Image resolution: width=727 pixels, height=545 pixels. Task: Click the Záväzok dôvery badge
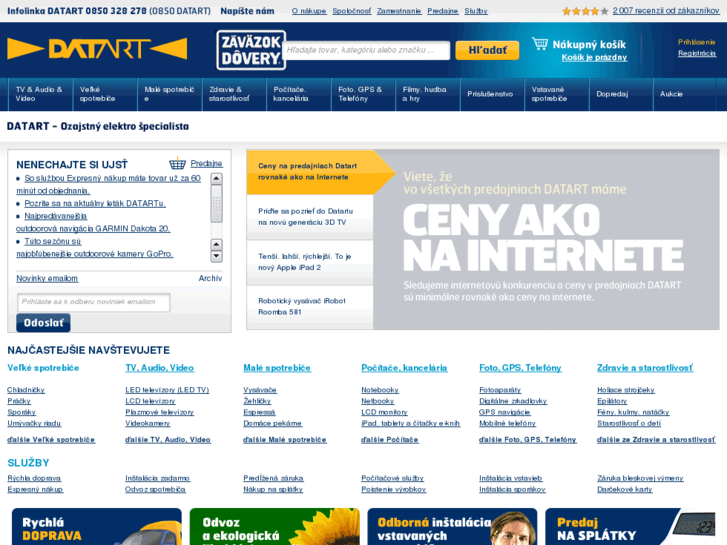(251, 50)
